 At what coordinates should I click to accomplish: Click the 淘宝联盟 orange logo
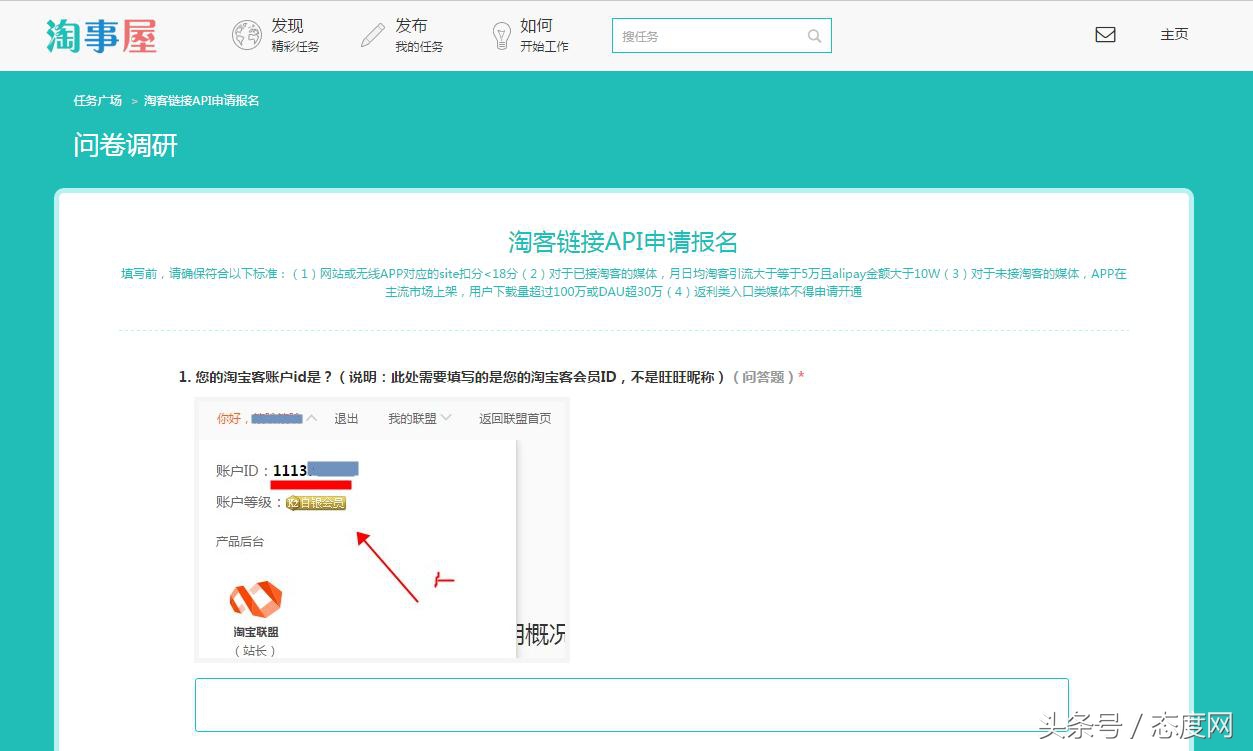pyautogui.click(x=256, y=600)
